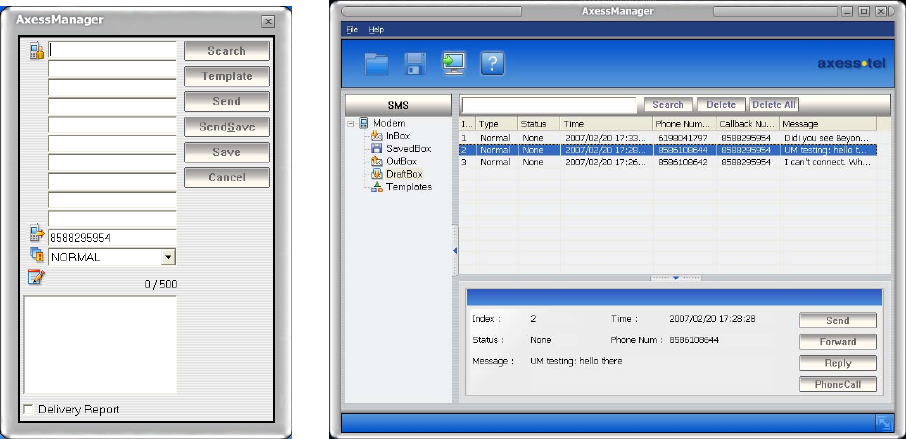The image size is (906, 439).
Task: Select DraftBox in the SMS tree
Action: [x=404, y=174]
